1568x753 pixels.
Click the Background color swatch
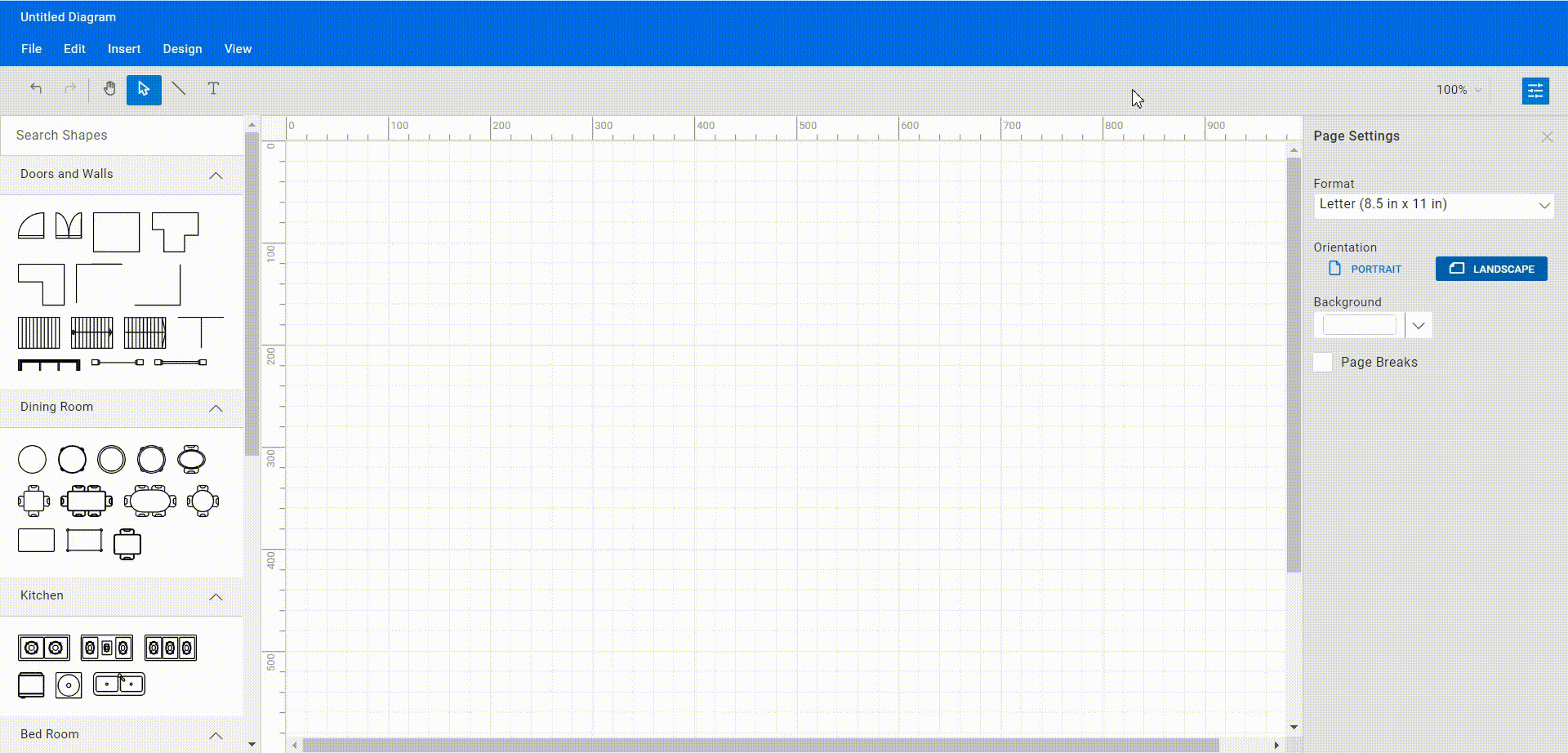pyautogui.click(x=1360, y=325)
